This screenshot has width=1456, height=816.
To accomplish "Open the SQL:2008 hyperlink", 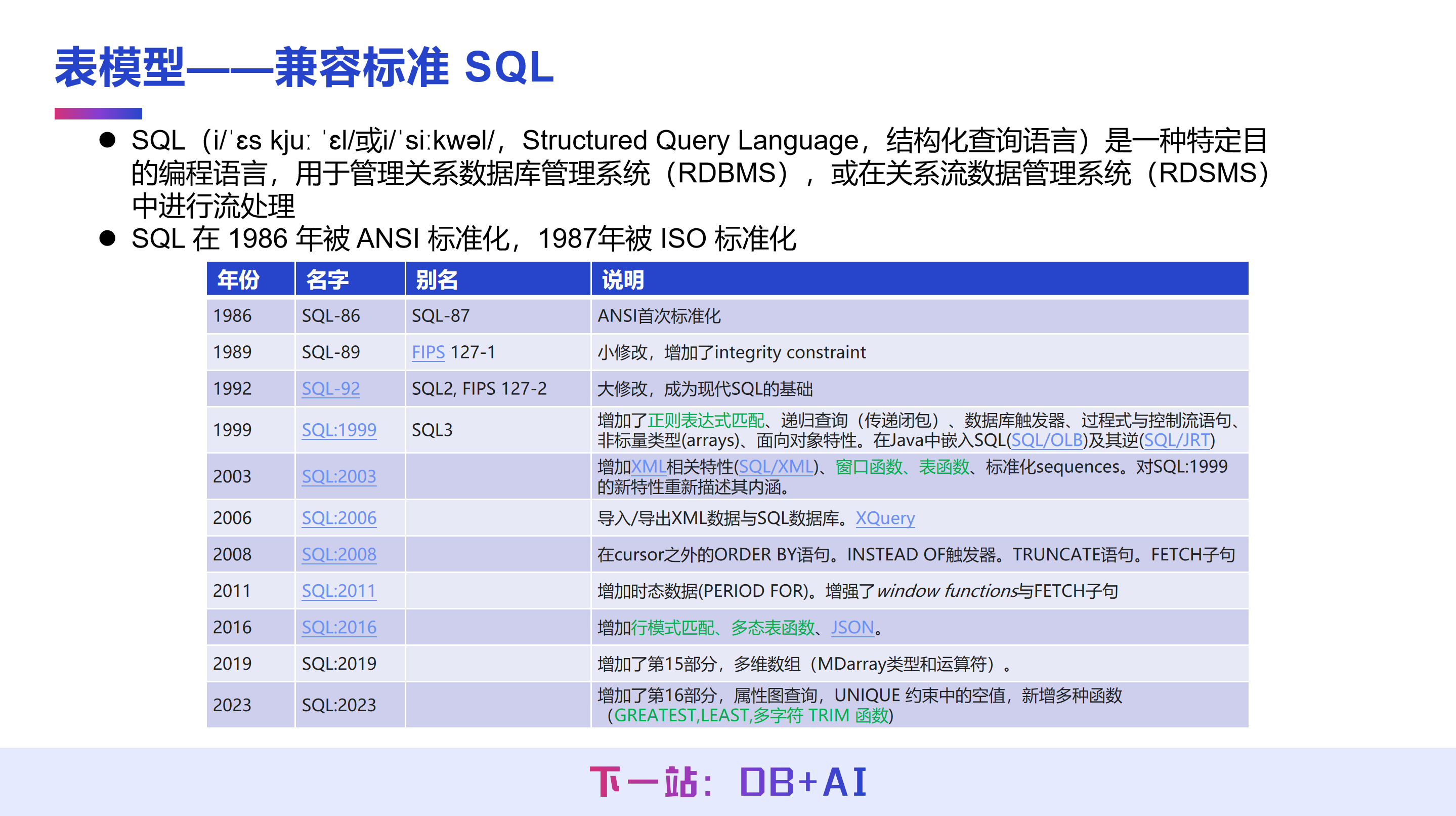I will click(338, 554).
